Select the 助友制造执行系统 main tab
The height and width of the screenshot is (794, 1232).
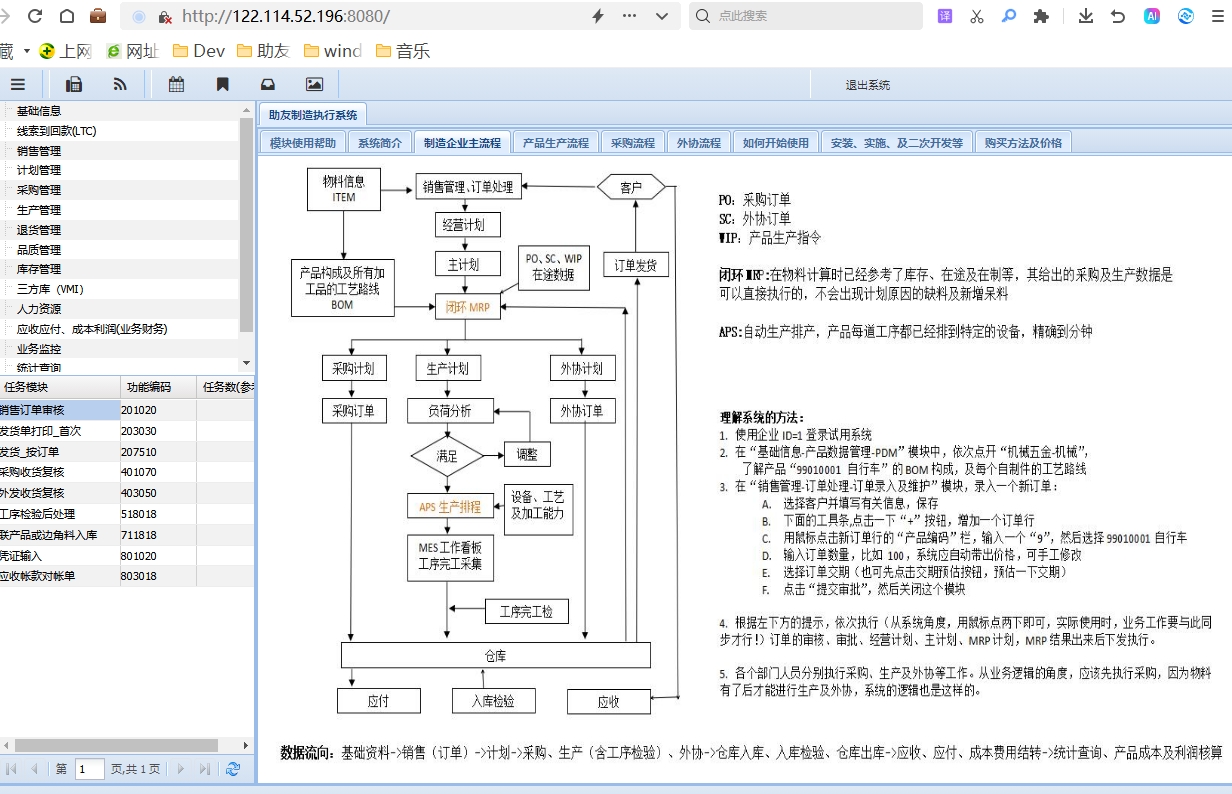coord(312,115)
